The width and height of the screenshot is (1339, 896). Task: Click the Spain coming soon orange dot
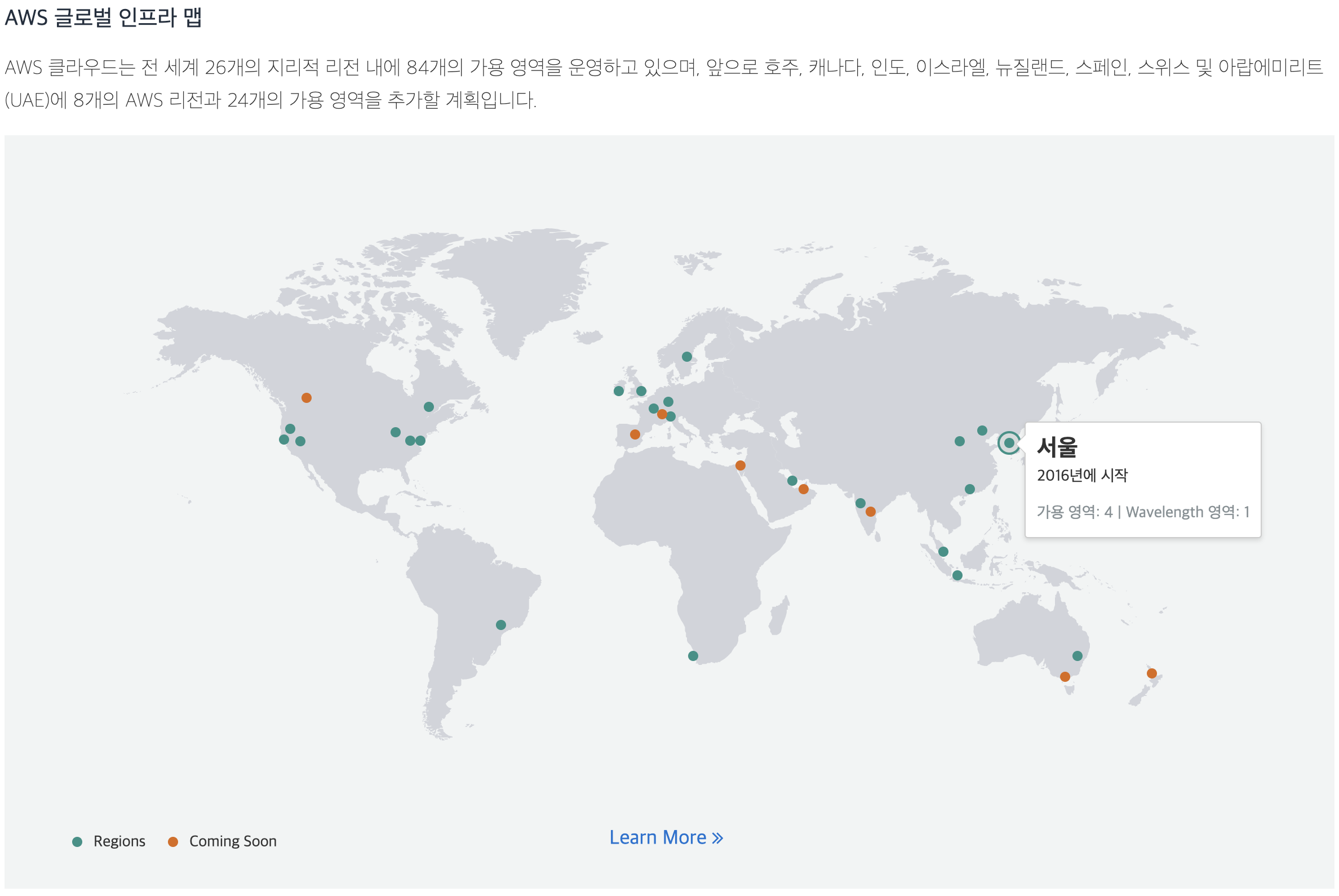[635, 434]
